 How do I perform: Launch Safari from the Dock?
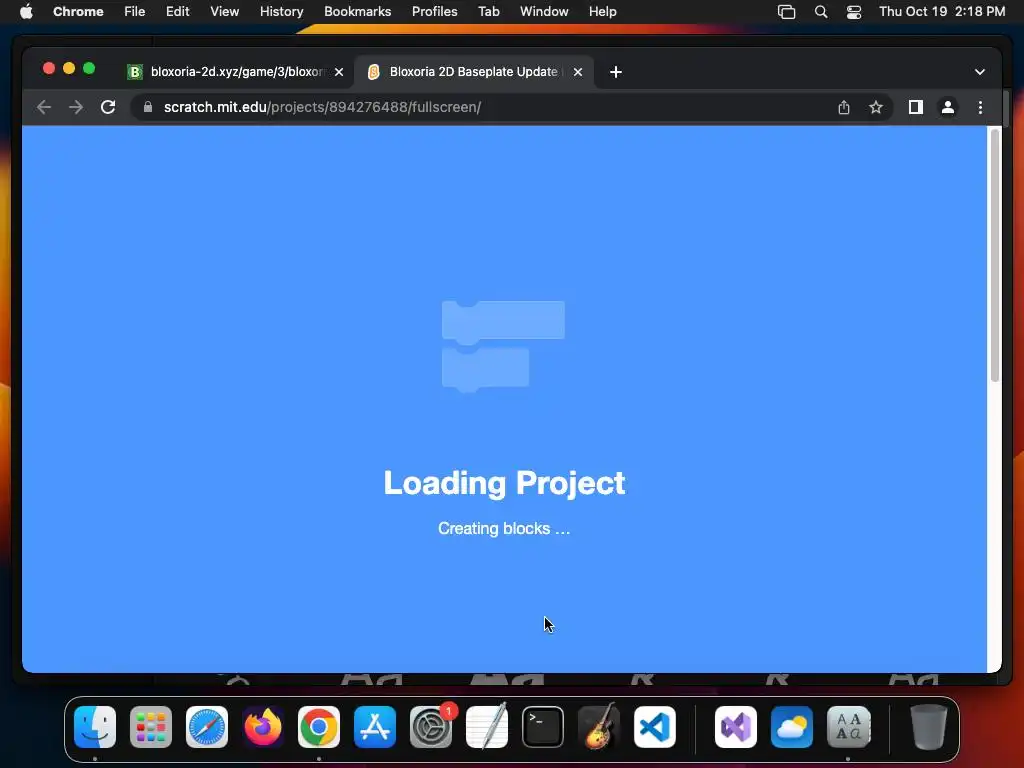(207, 727)
